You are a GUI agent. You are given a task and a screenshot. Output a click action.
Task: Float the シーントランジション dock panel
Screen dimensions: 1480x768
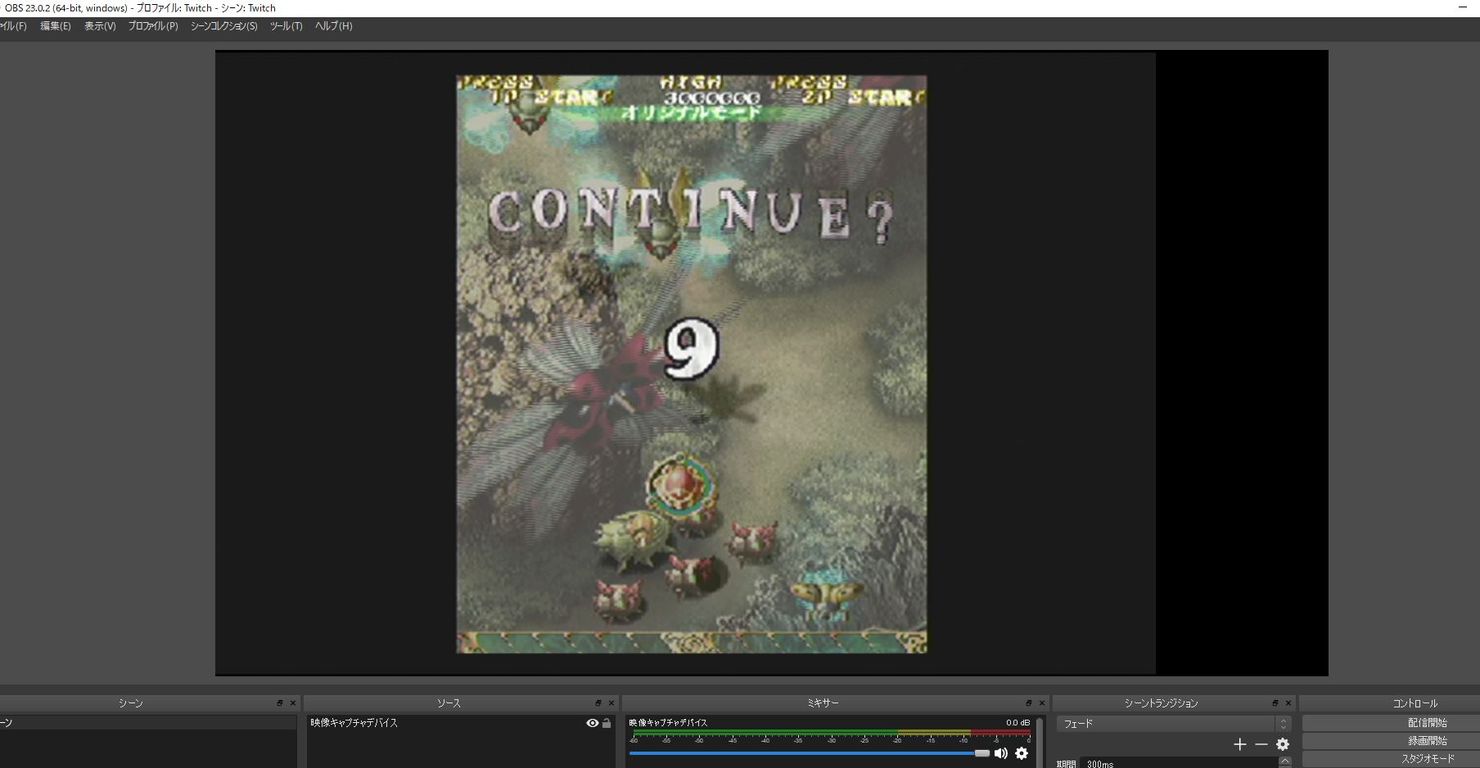point(1275,703)
